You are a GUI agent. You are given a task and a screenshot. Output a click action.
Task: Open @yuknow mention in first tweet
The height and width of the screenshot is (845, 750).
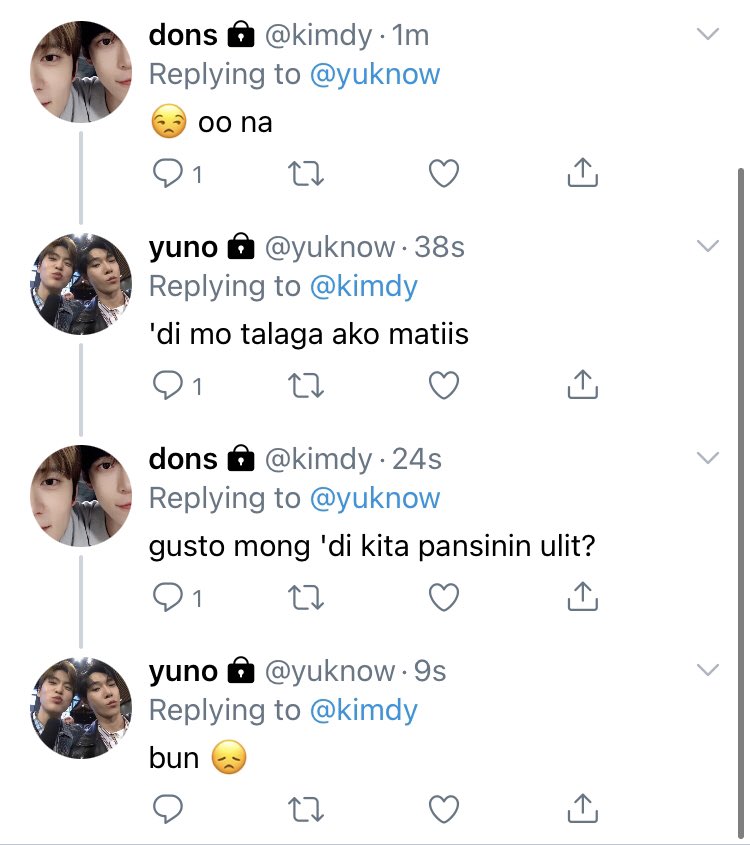pos(375,74)
